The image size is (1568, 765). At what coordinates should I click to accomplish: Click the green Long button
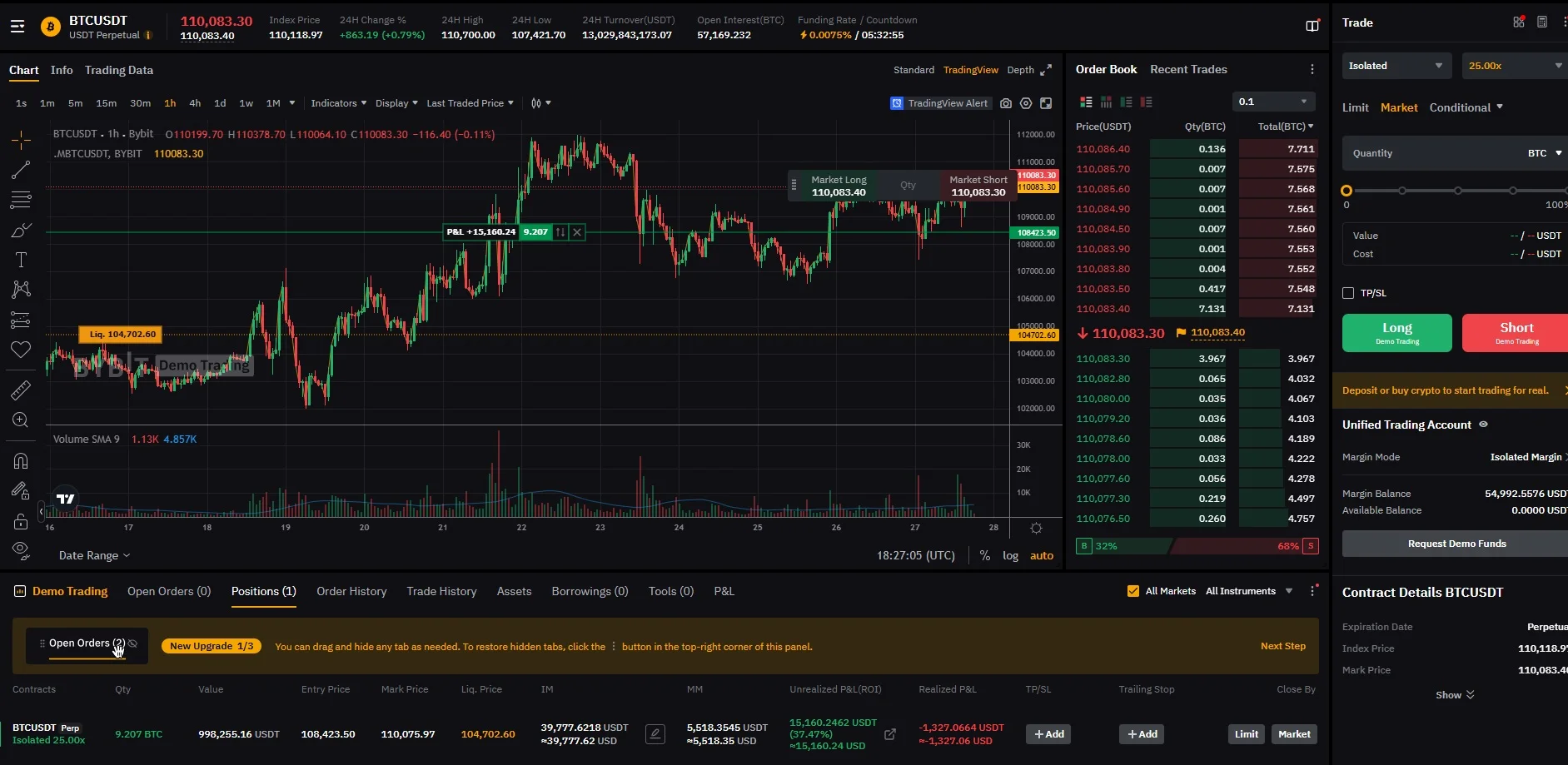[1397, 333]
